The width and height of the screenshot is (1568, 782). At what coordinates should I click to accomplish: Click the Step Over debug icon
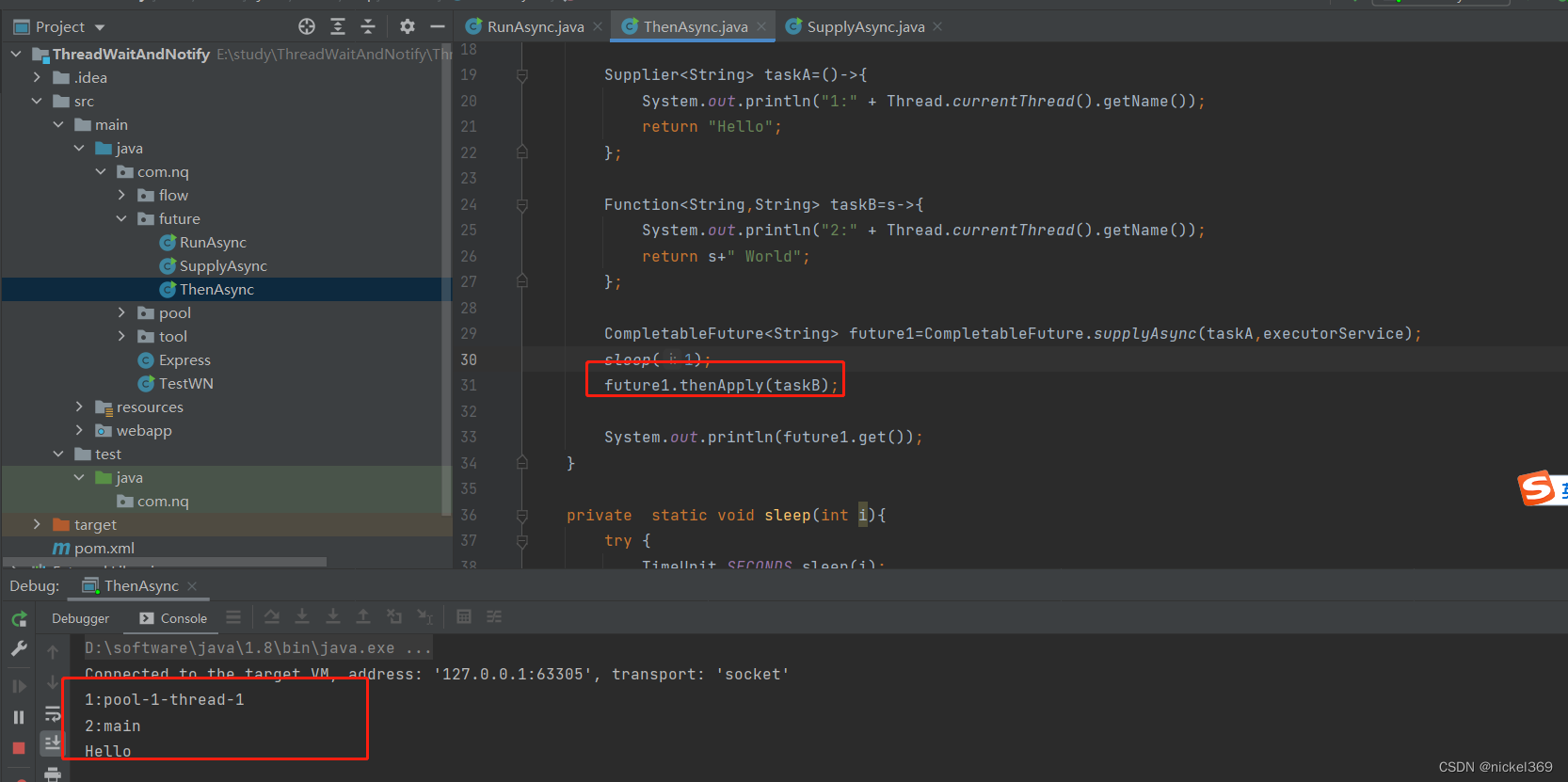(x=272, y=617)
